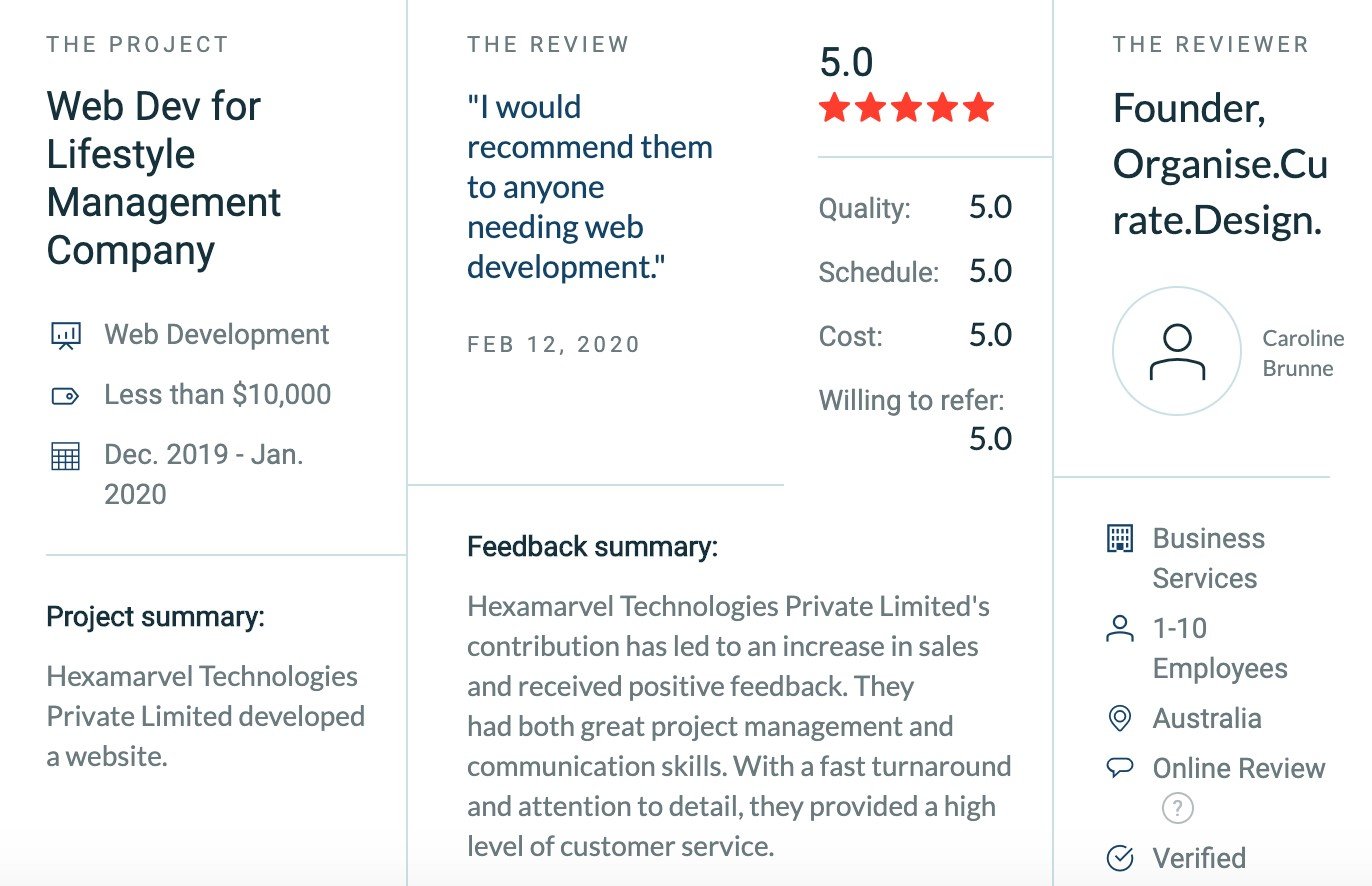This screenshot has height=886, width=1372.
Task: Click the Web Development presentation icon
Action: [x=65, y=335]
